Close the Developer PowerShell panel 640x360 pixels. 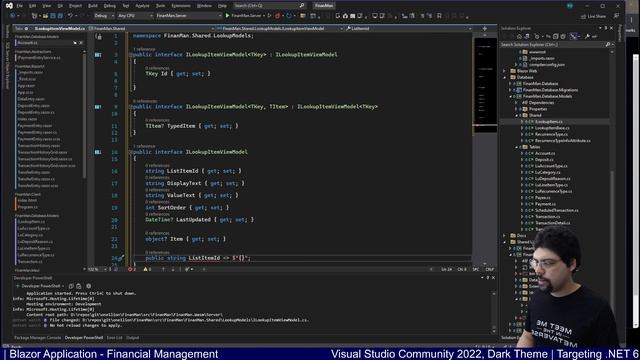pyautogui.click(x=493, y=278)
